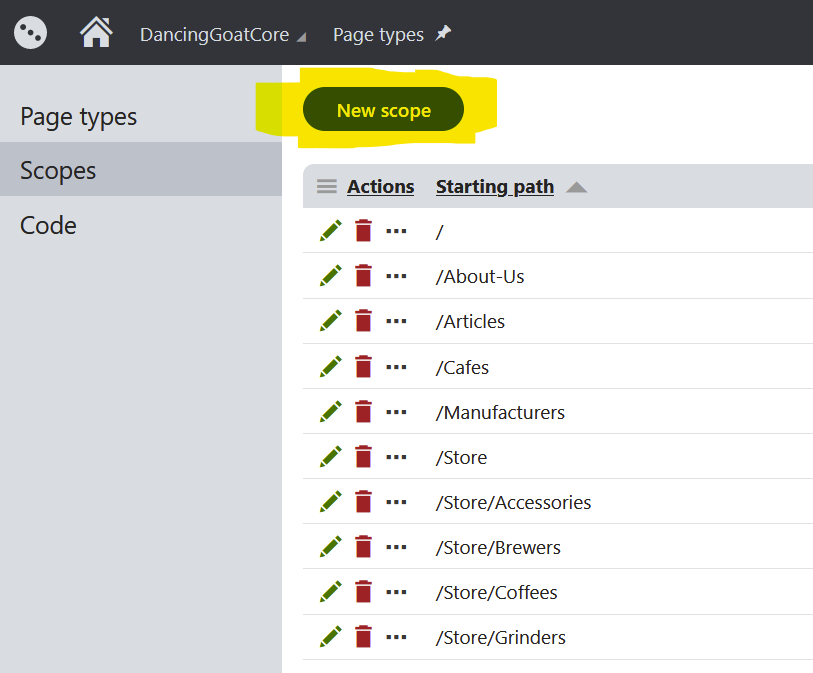This screenshot has width=813, height=673.
Task: Click the /Store/Accessories path text
Action: pos(513,503)
